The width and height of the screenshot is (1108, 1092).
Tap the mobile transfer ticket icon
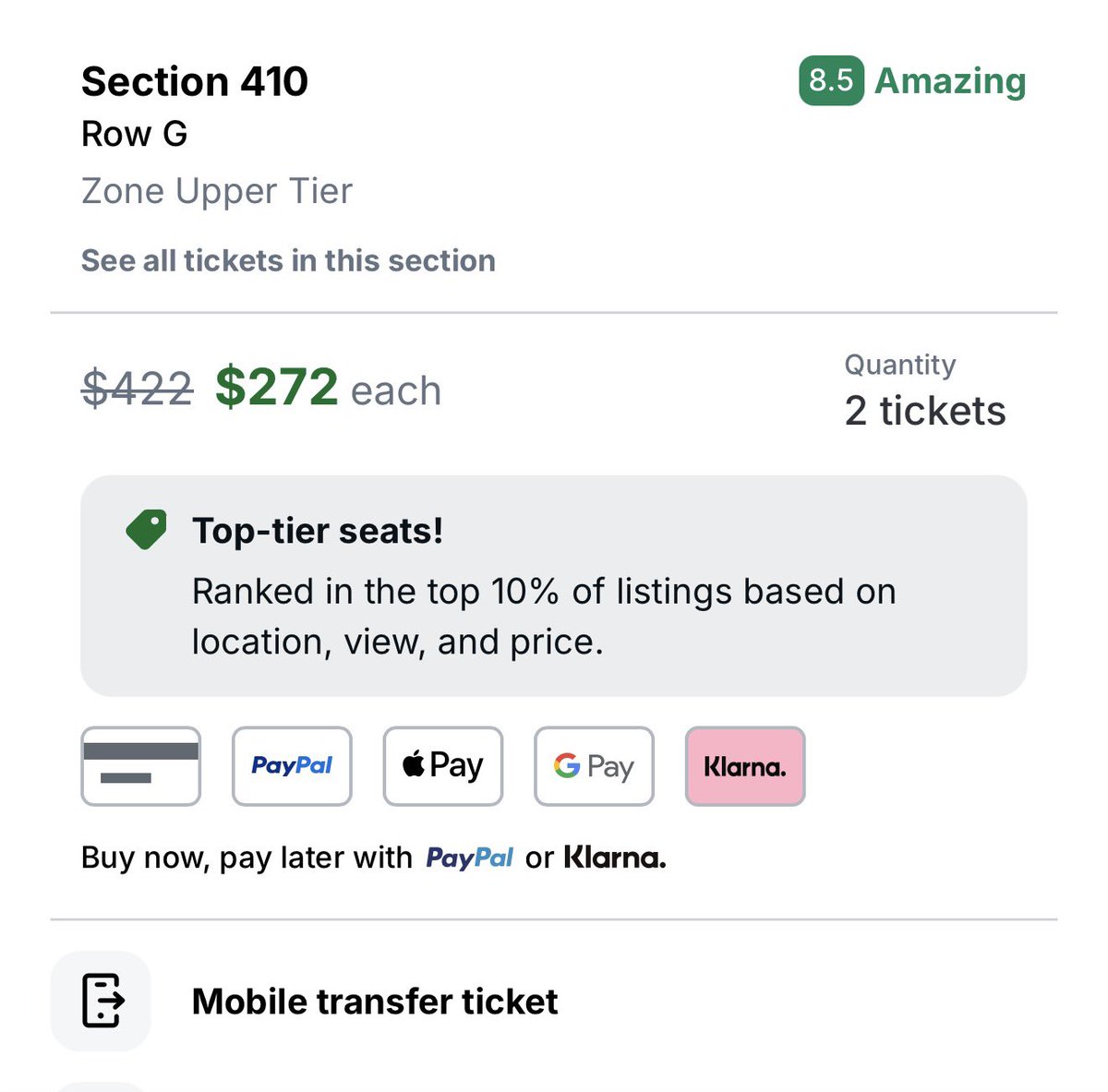(x=101, y=1001)
